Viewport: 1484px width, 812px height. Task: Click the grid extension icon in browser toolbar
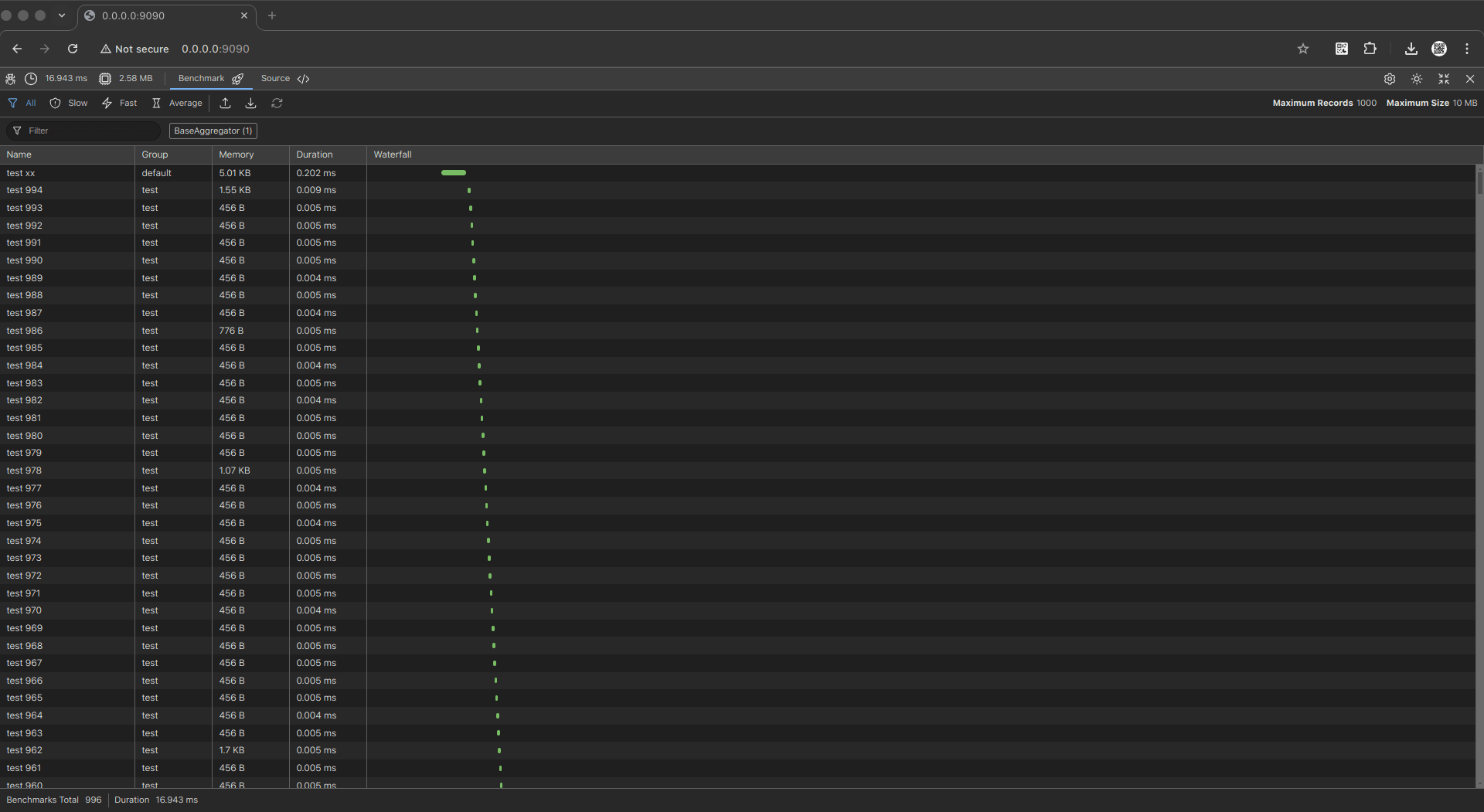tap(1342, 49)
